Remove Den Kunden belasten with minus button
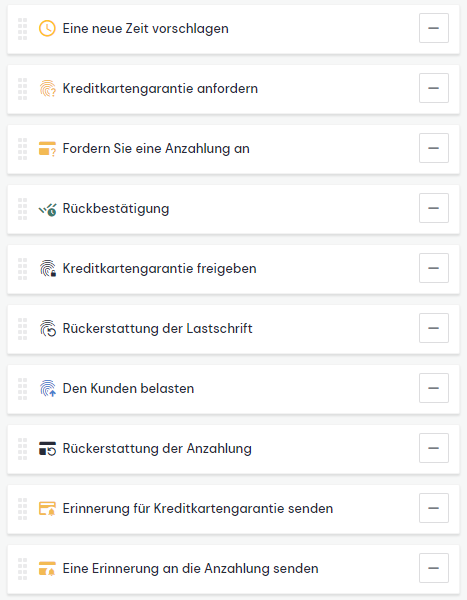The width and height of the screenshot is (467, 600). point(434,388)
